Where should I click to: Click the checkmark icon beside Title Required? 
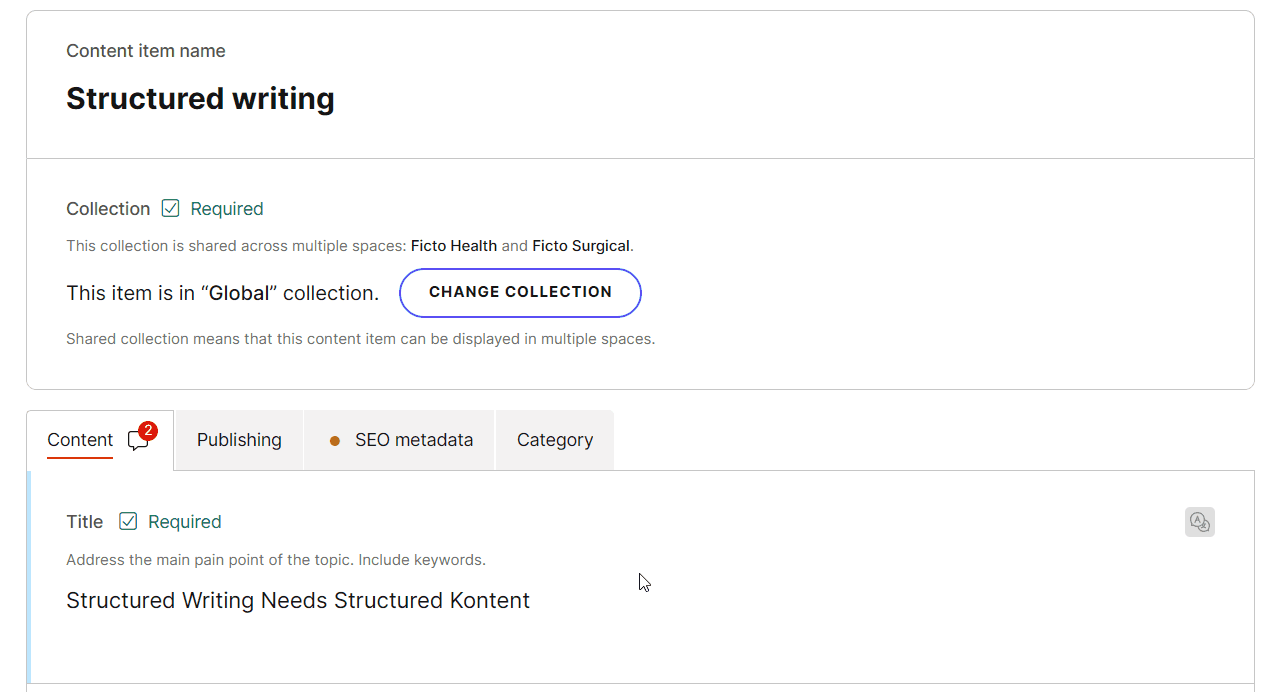click(128, 521)
